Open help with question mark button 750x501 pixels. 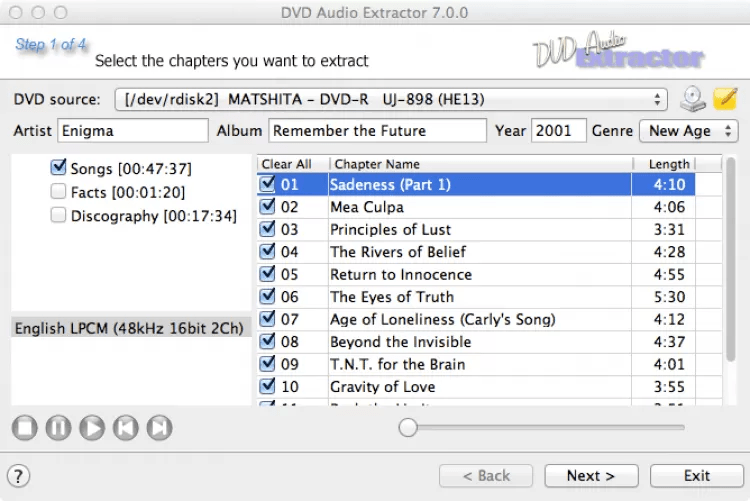[x=19, y=476]
